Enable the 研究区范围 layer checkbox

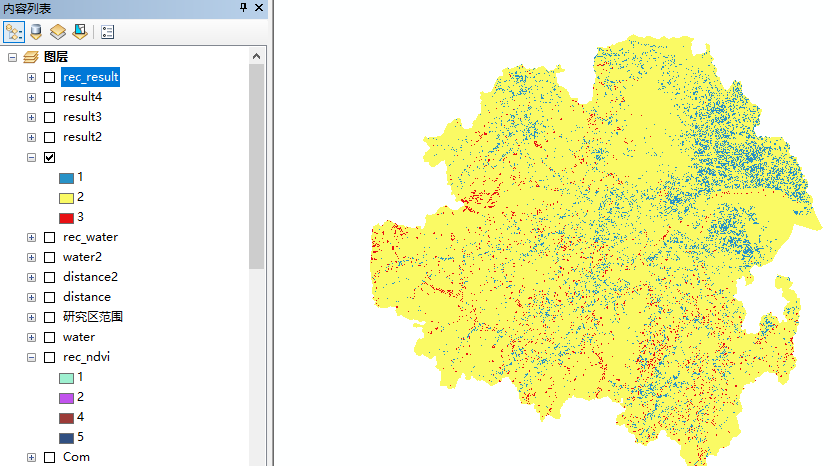pos(49,317)
